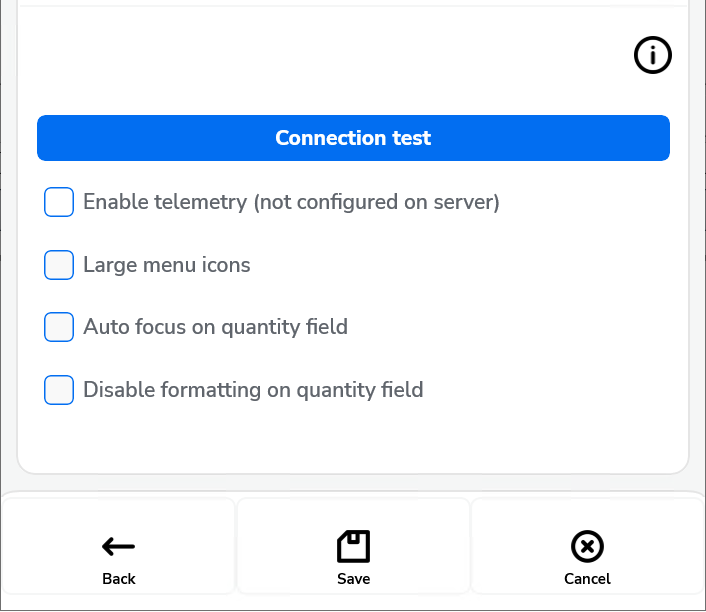Click the circled X Cancel icon
The width and height of the screenshot is (706, 612).
point(587,546)
